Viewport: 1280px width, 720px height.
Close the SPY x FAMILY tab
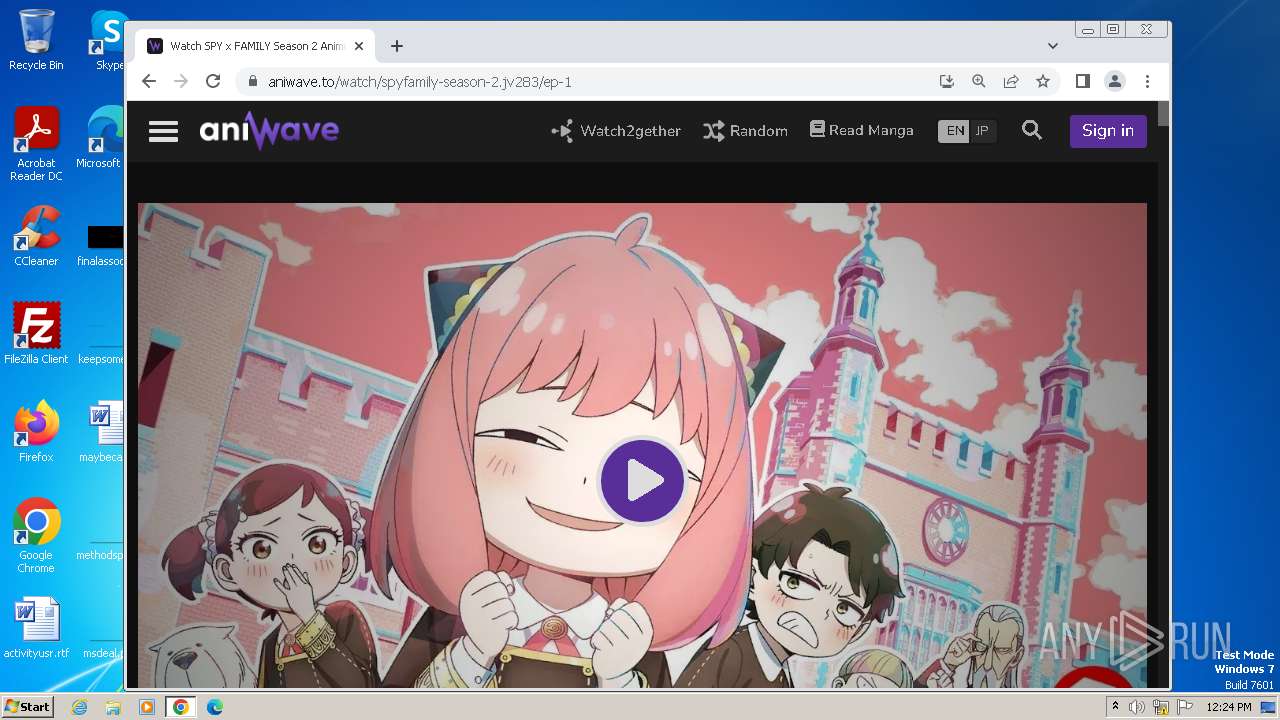click(359, 46)
